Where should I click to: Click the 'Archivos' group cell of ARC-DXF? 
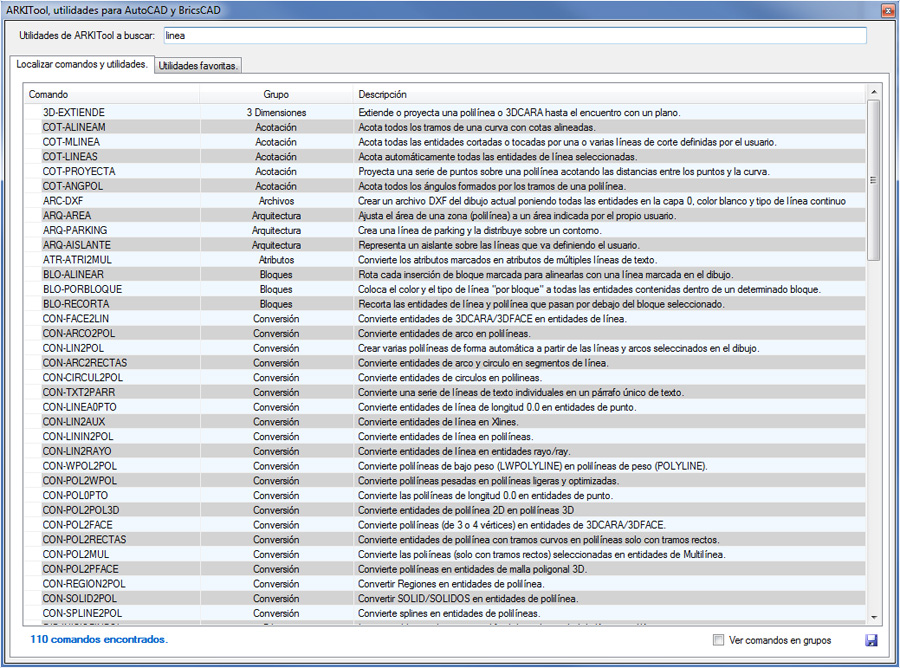(276, 201)
